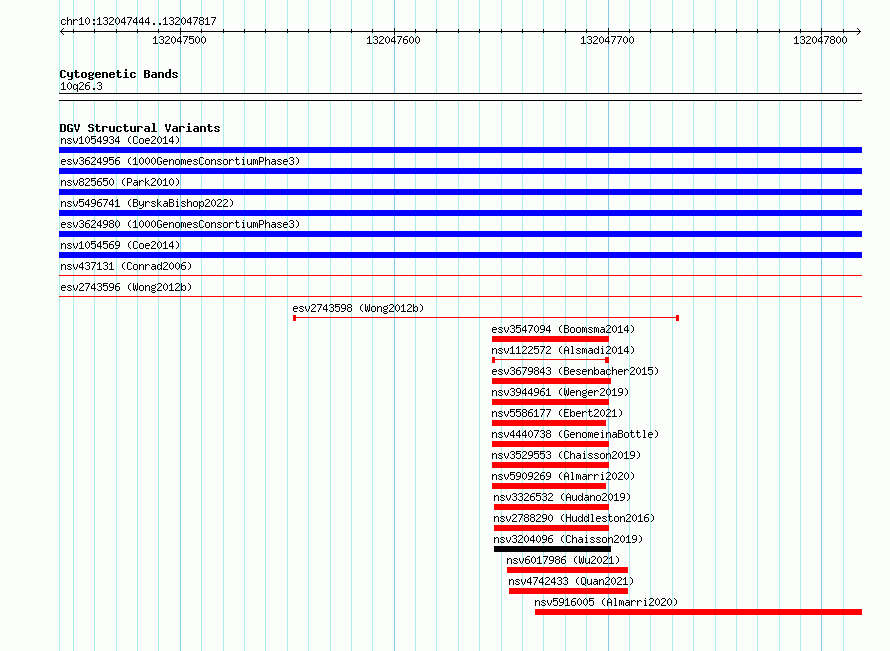Viewport: 890px width, 651px height.
Task: Click nsv3529553 (Chaisson2019) label
Action: coord(566,455)
